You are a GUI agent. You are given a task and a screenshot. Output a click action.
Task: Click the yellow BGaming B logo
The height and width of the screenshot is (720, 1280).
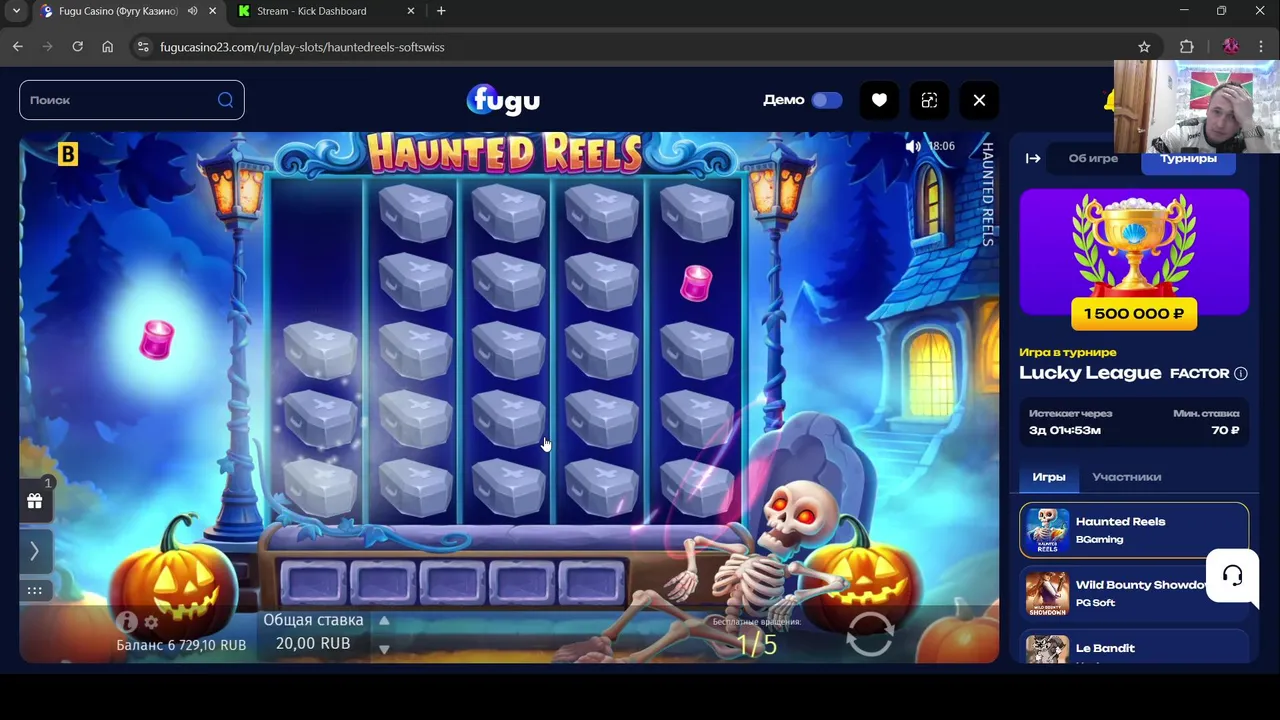(x=67, y=154)
